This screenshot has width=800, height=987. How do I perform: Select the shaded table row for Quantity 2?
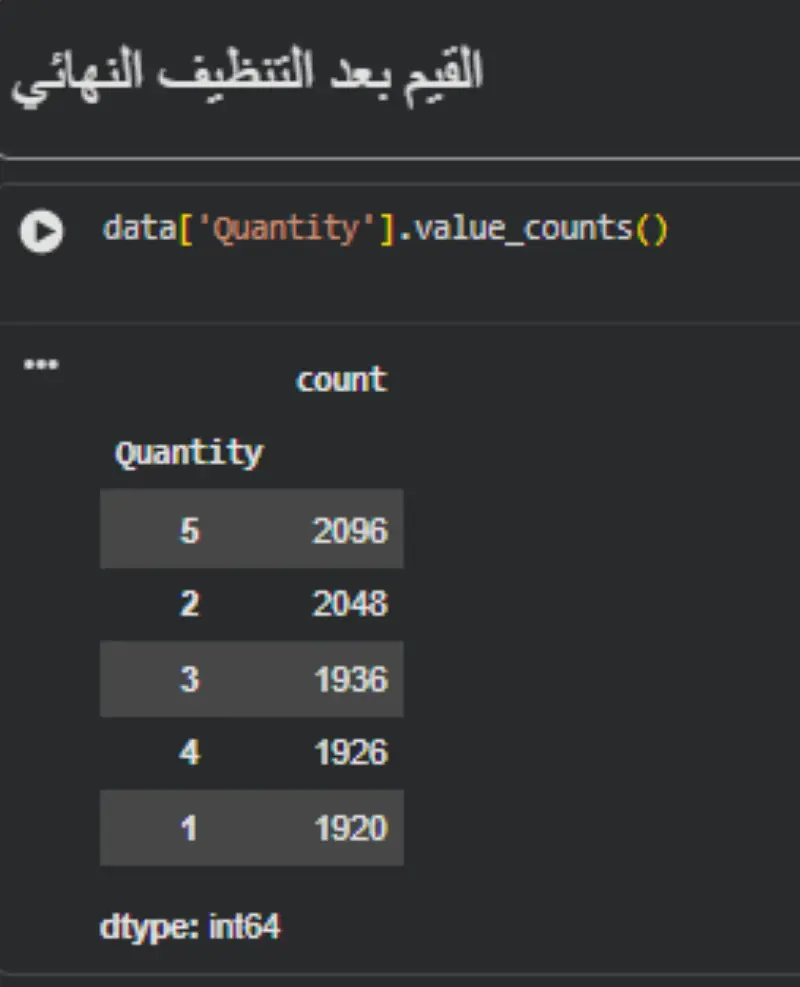(251, 604)
